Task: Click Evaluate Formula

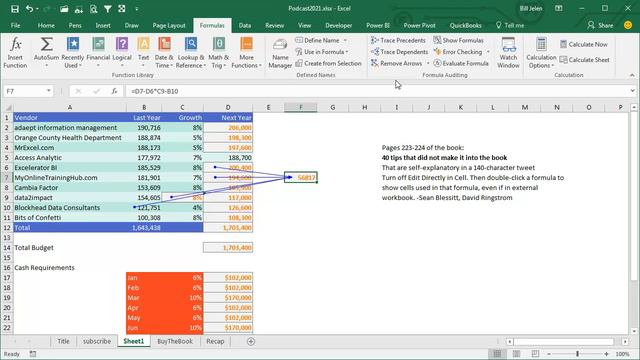Action: point(461,63)
